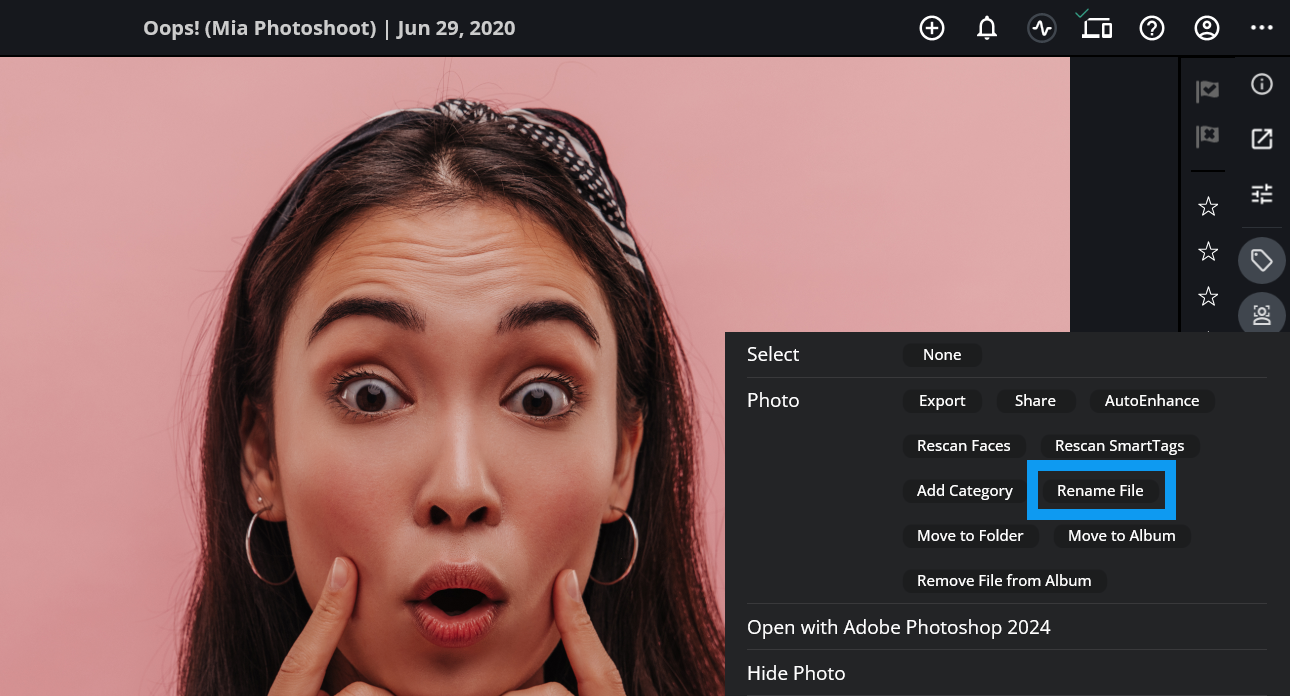Set rating with the top star
The height and width of the screenshot is (696, 1290).
tap(1208, 207)
